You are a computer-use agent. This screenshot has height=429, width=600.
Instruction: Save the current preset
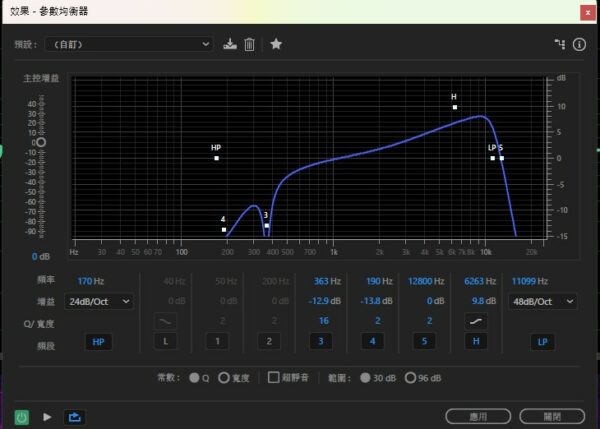[x=230, y=44]
